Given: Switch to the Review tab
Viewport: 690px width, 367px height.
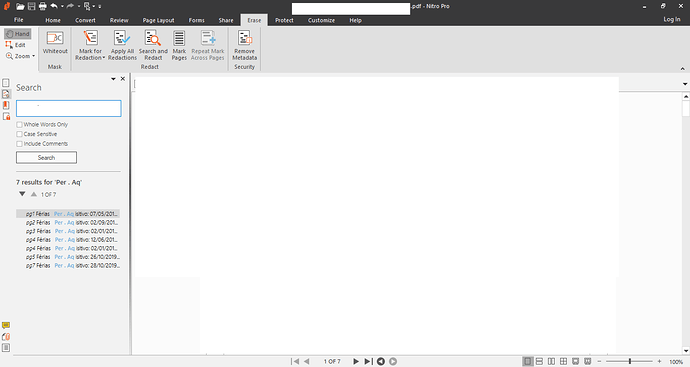Looking at the screenshot, I should point(119,20).
